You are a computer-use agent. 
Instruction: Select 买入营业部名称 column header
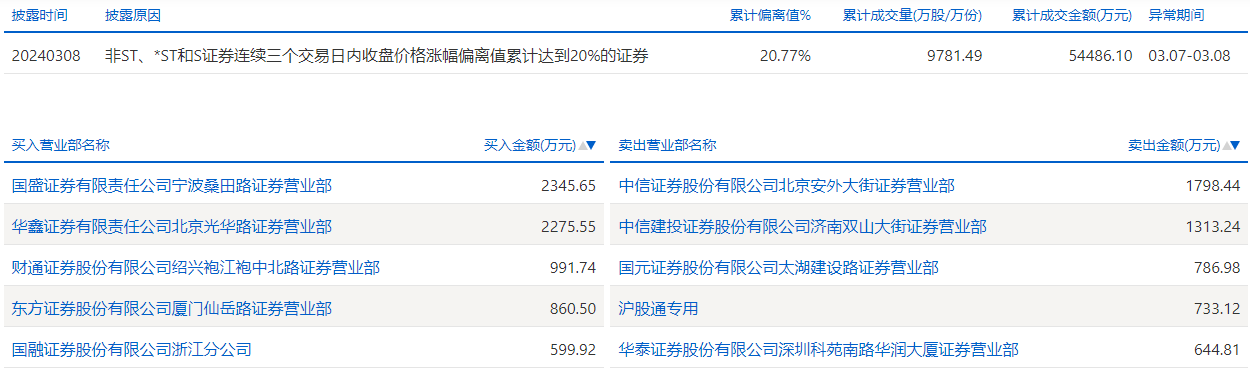60,145
